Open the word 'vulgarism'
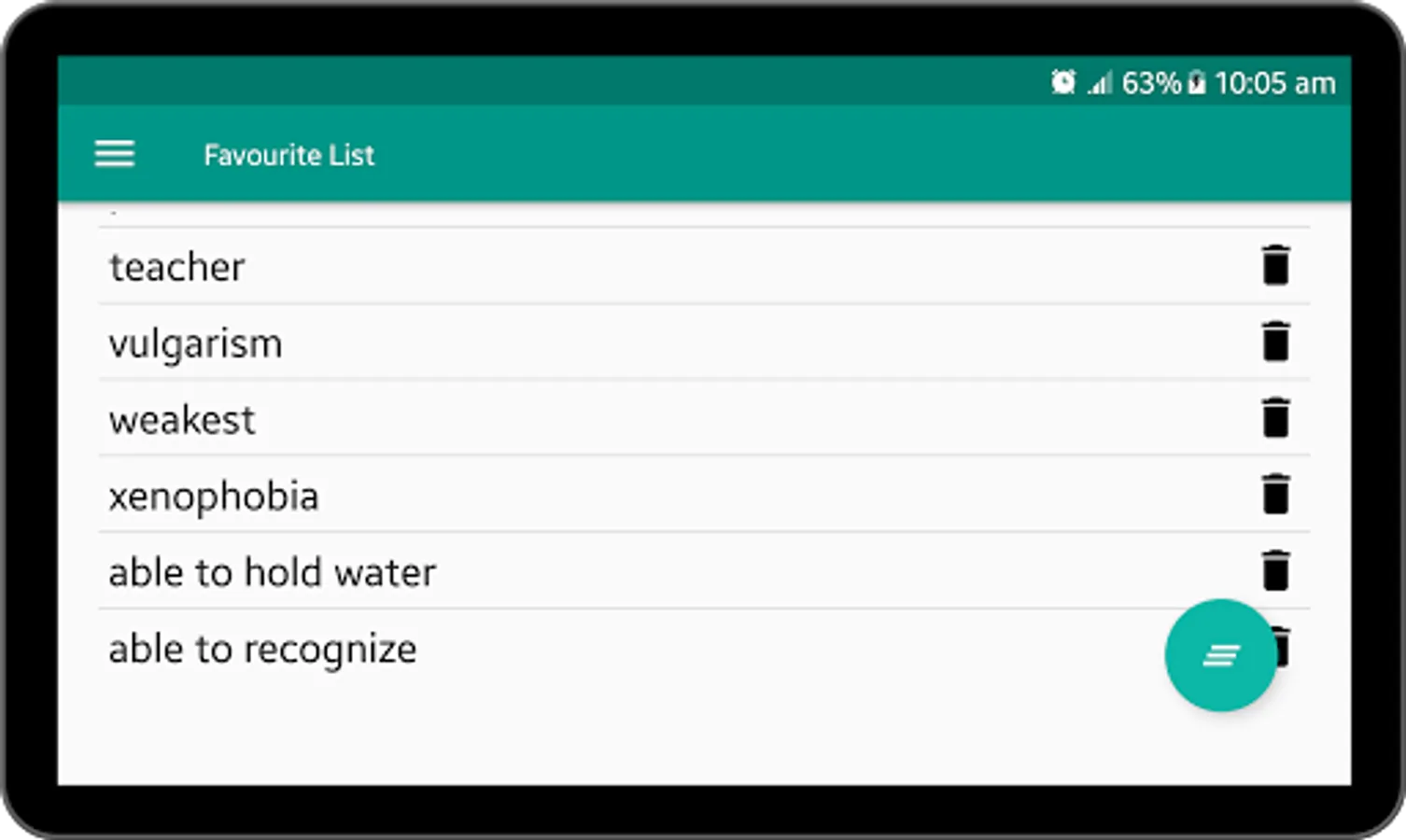The width and height of the screenshot is (1406, 840). pos(195,343)
